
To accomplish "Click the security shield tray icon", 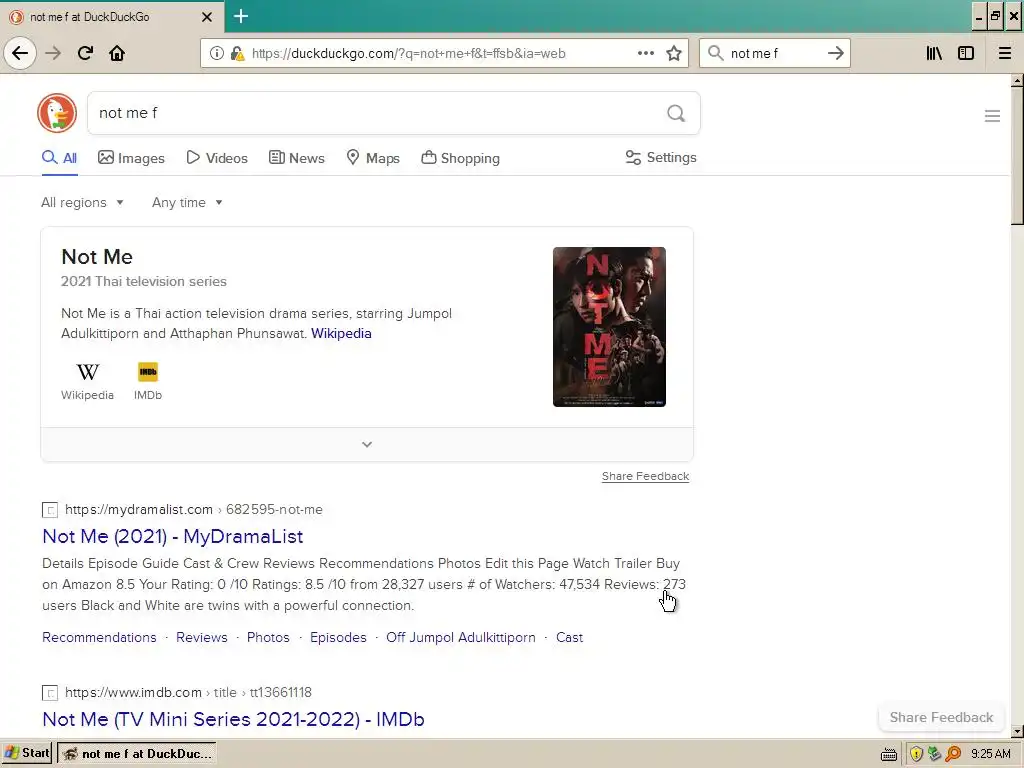I will click(x=916, y=754).
